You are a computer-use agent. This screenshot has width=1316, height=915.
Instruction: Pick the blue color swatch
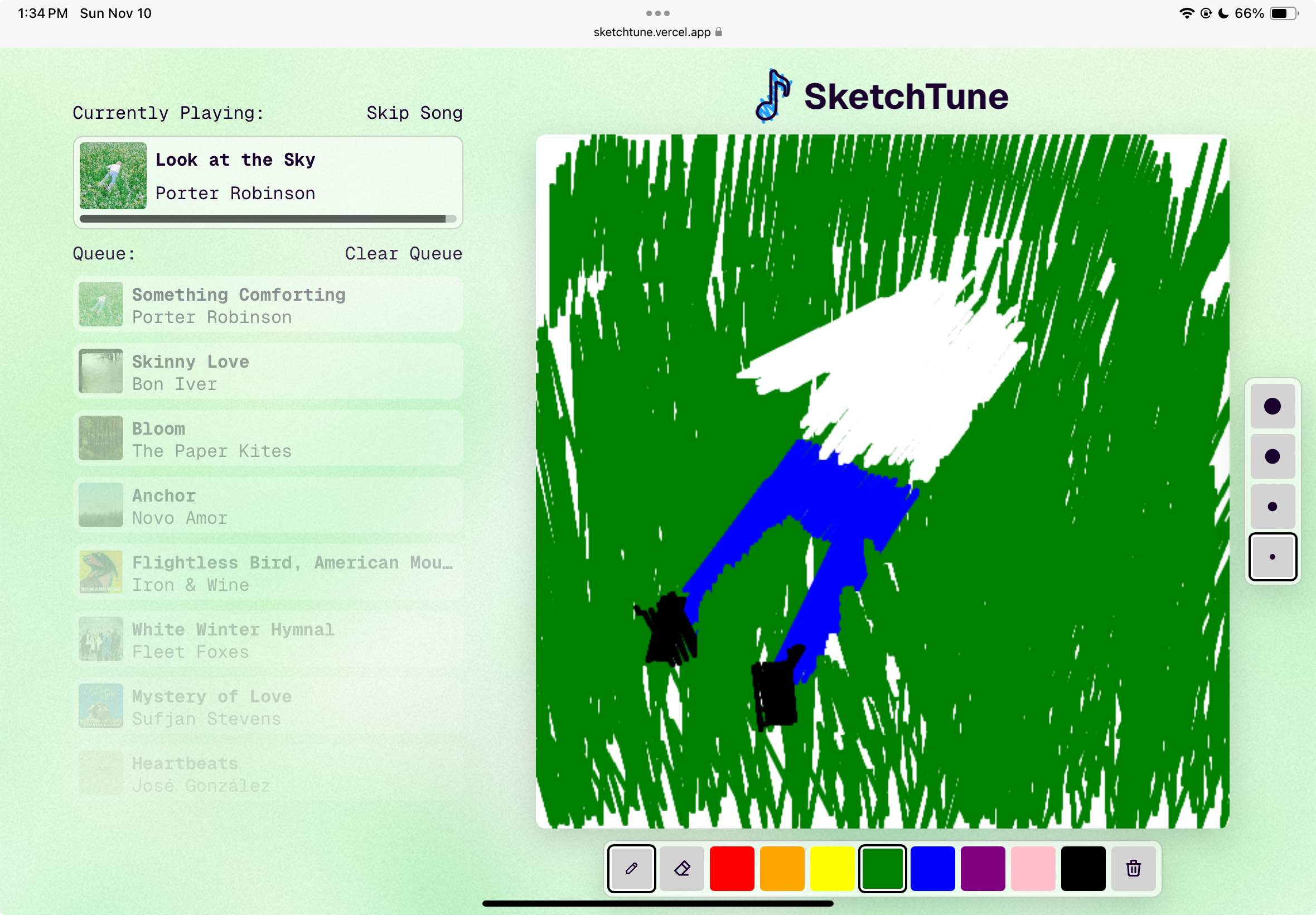click(932, 868)
